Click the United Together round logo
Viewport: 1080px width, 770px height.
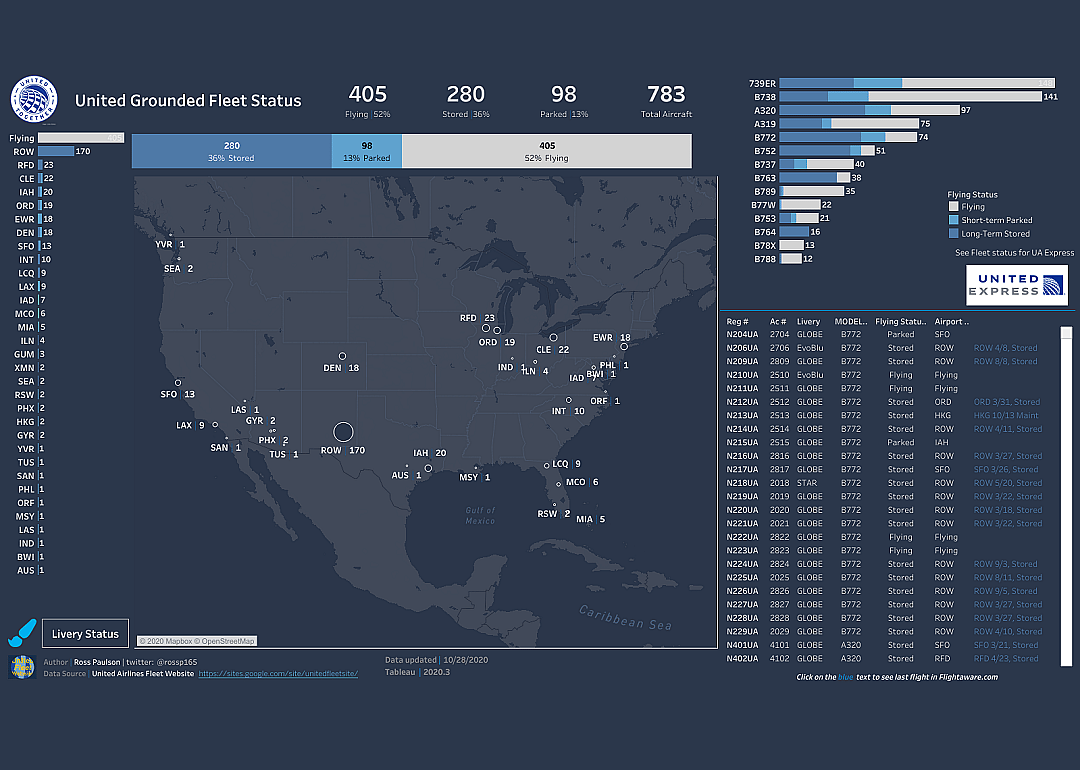point(34,99)
